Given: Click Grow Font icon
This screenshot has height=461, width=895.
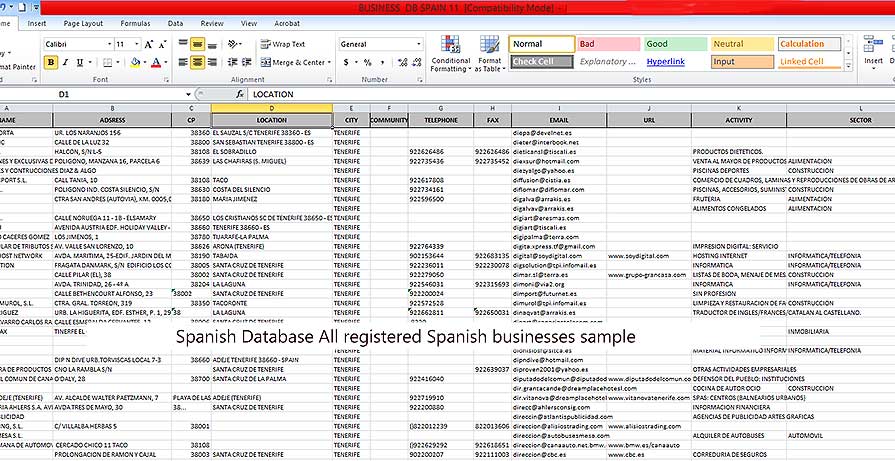Looking at the screenshot, I should (149, 44).
